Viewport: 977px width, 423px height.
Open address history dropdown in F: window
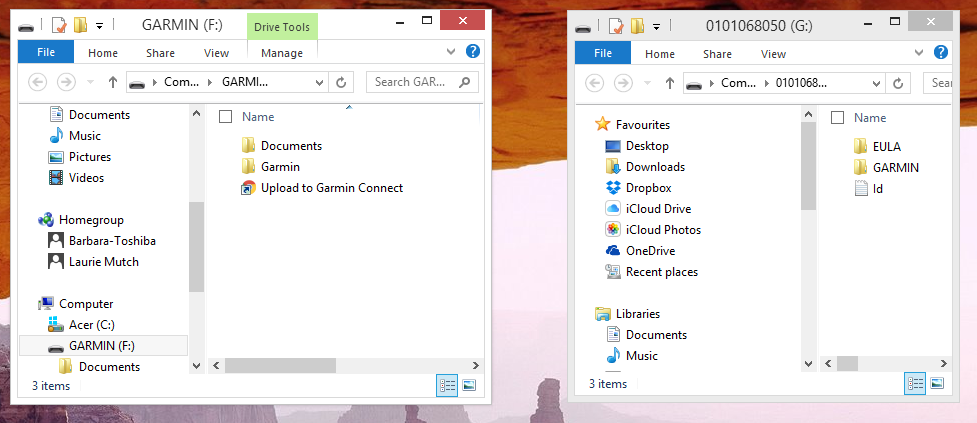[319, 82]
